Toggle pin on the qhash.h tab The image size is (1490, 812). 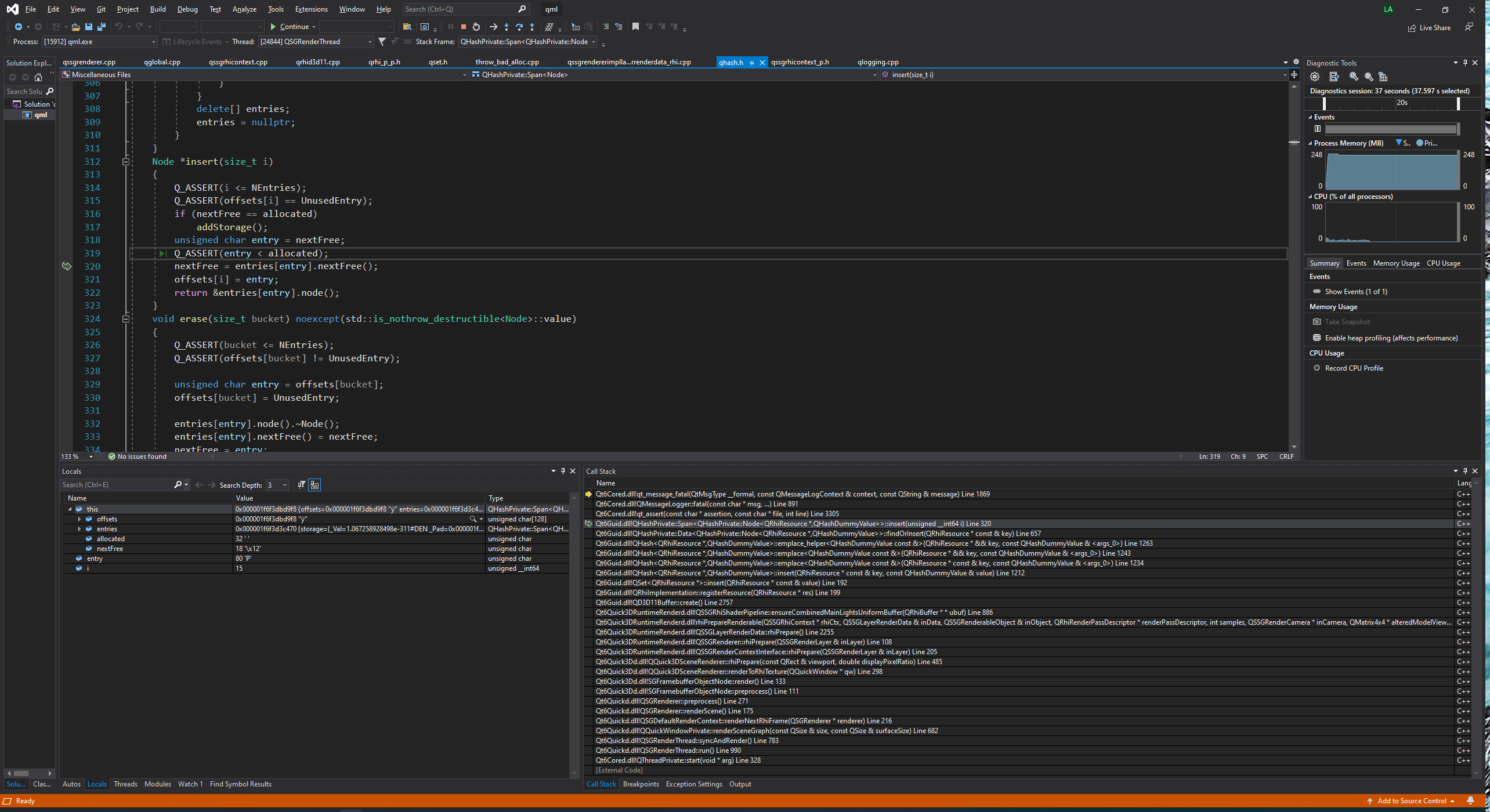tap(752, 63)
